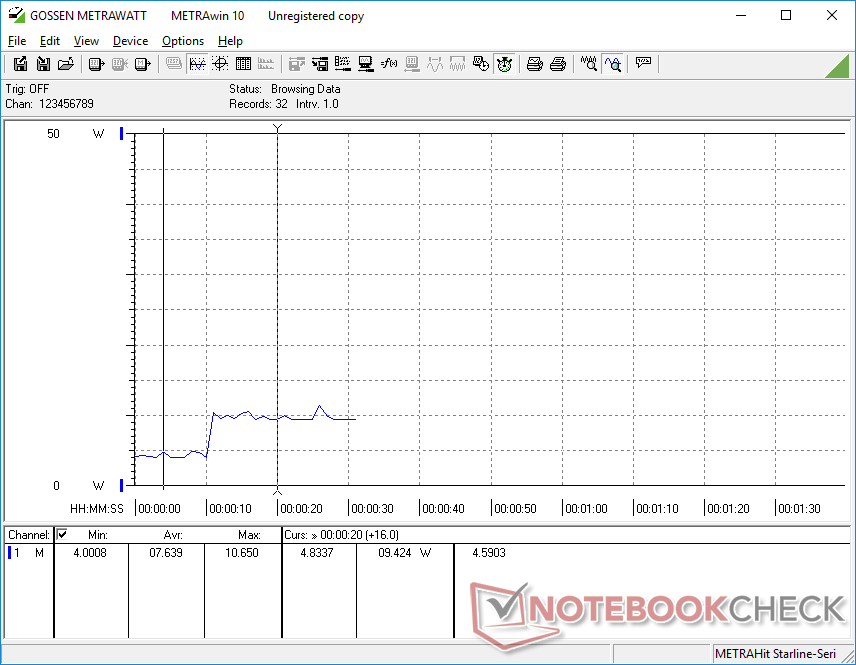The image size is (856, 665).
Task: Select the XY crosshair plot icon
Action: tap(220, 64)
